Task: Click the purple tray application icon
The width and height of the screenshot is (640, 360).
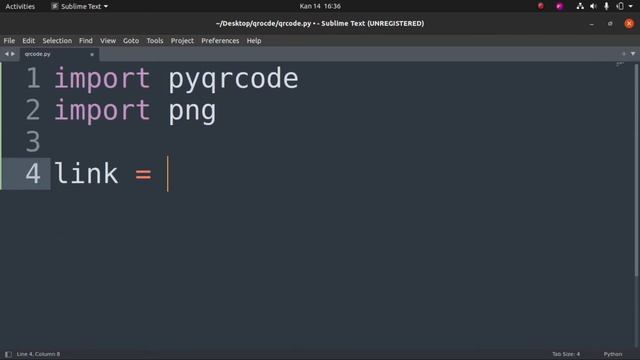Action: [560, 6]
